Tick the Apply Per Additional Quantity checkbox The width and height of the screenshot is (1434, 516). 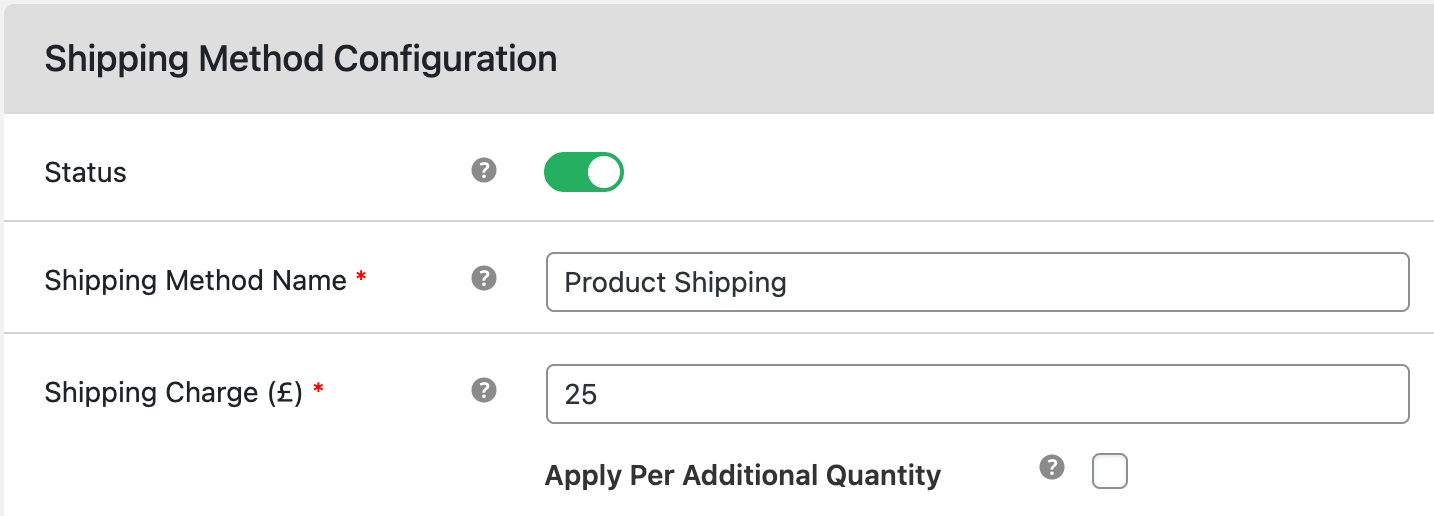point(1110,471)
